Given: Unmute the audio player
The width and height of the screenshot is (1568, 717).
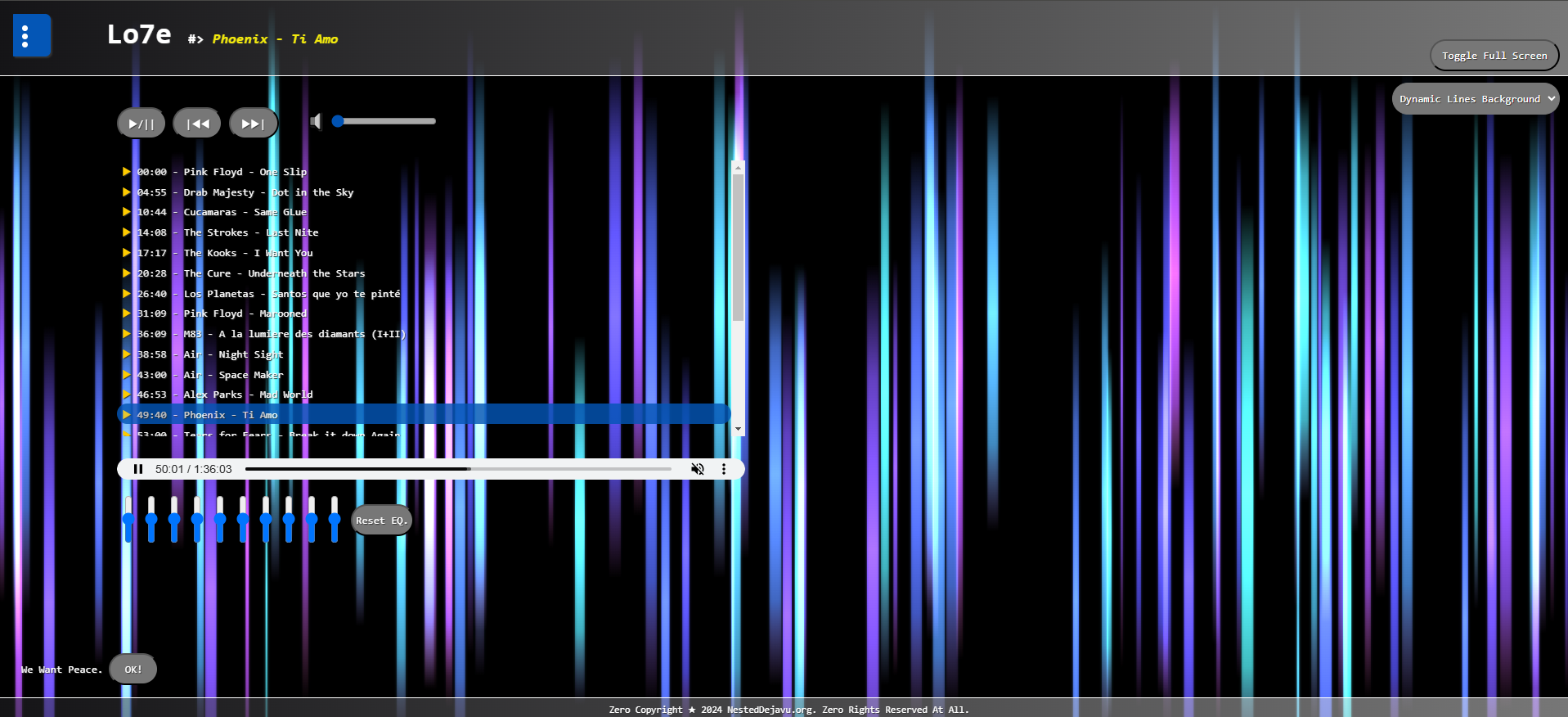Looking at the screenshot, I should [x=697, y=469].
